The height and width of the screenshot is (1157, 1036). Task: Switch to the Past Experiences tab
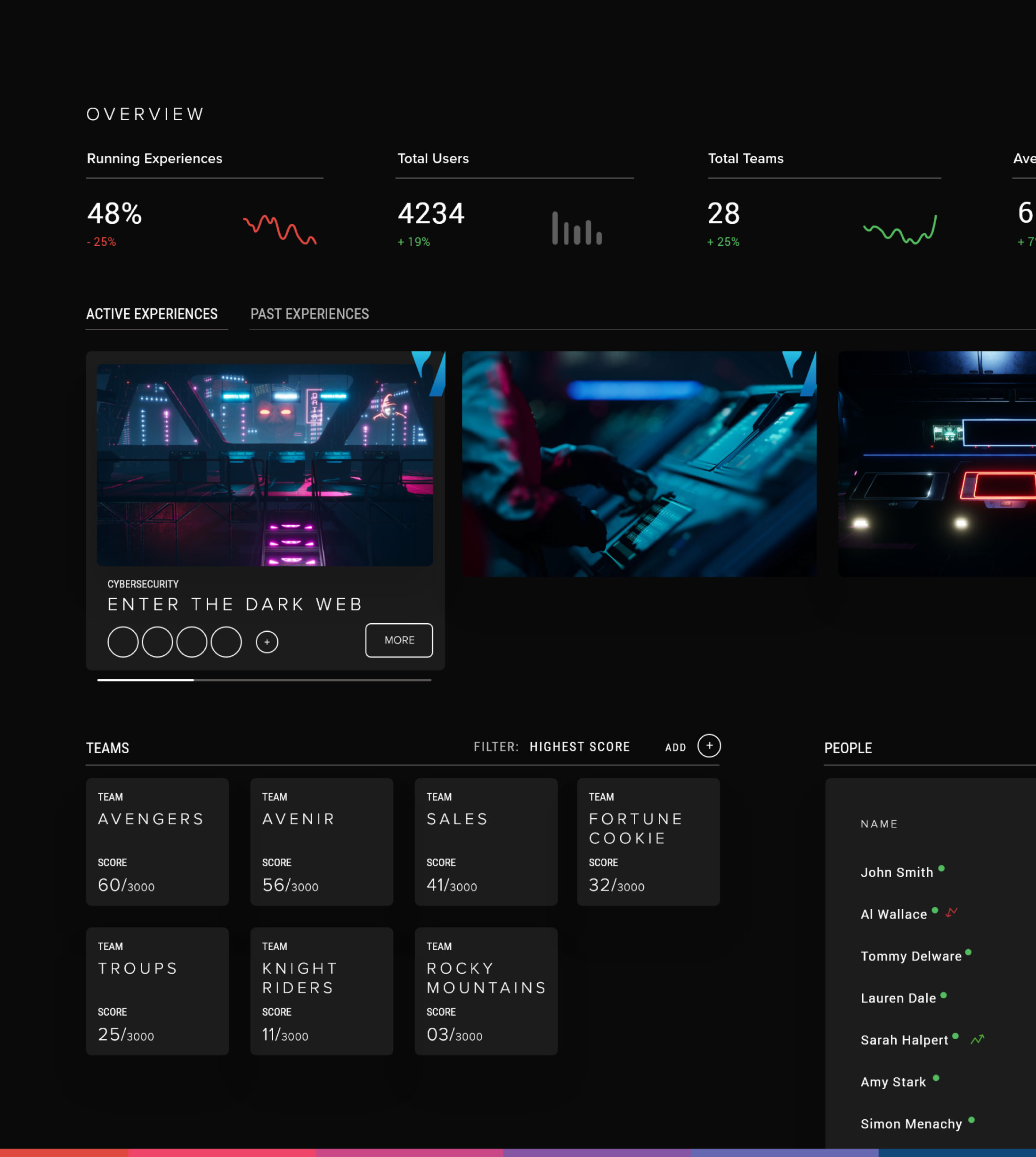point(310,314)
